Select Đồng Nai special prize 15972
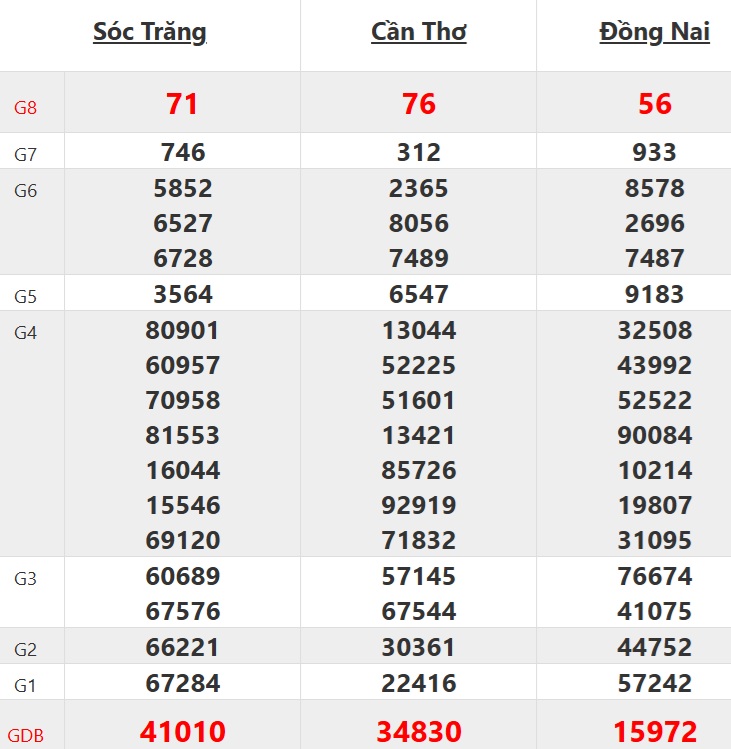This screenshot has width=731, height=749. (654, 732)
